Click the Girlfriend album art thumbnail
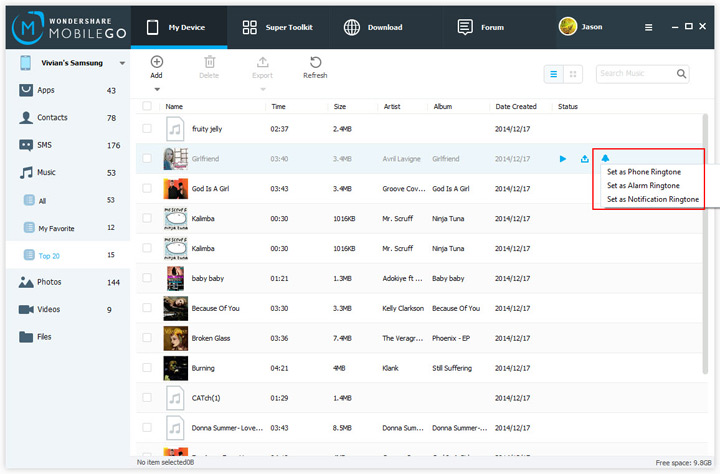Screen dimensions: 720x474 coord(175,159)
